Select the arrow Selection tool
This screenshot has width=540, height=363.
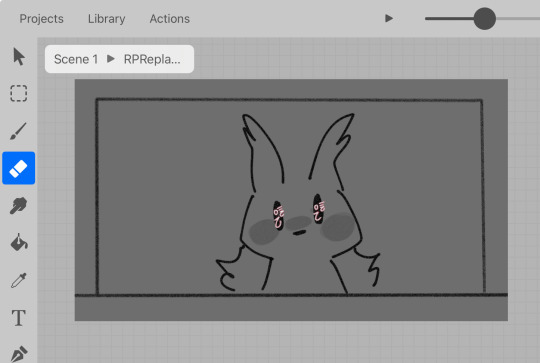[x=19, y=56]
